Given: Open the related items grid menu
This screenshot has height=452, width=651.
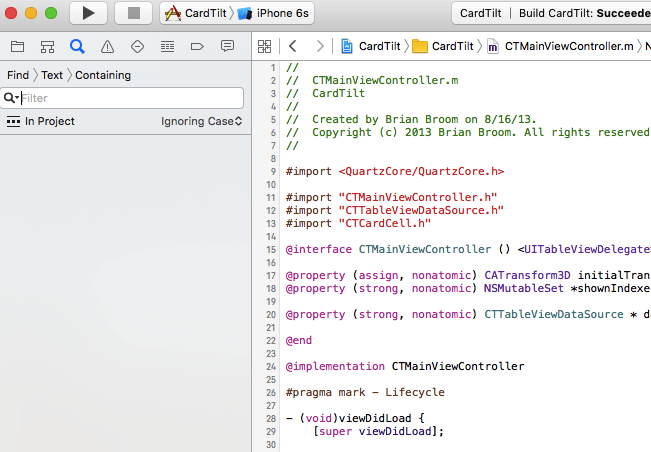Looking at the screenshot, I should tap(265, 46).
